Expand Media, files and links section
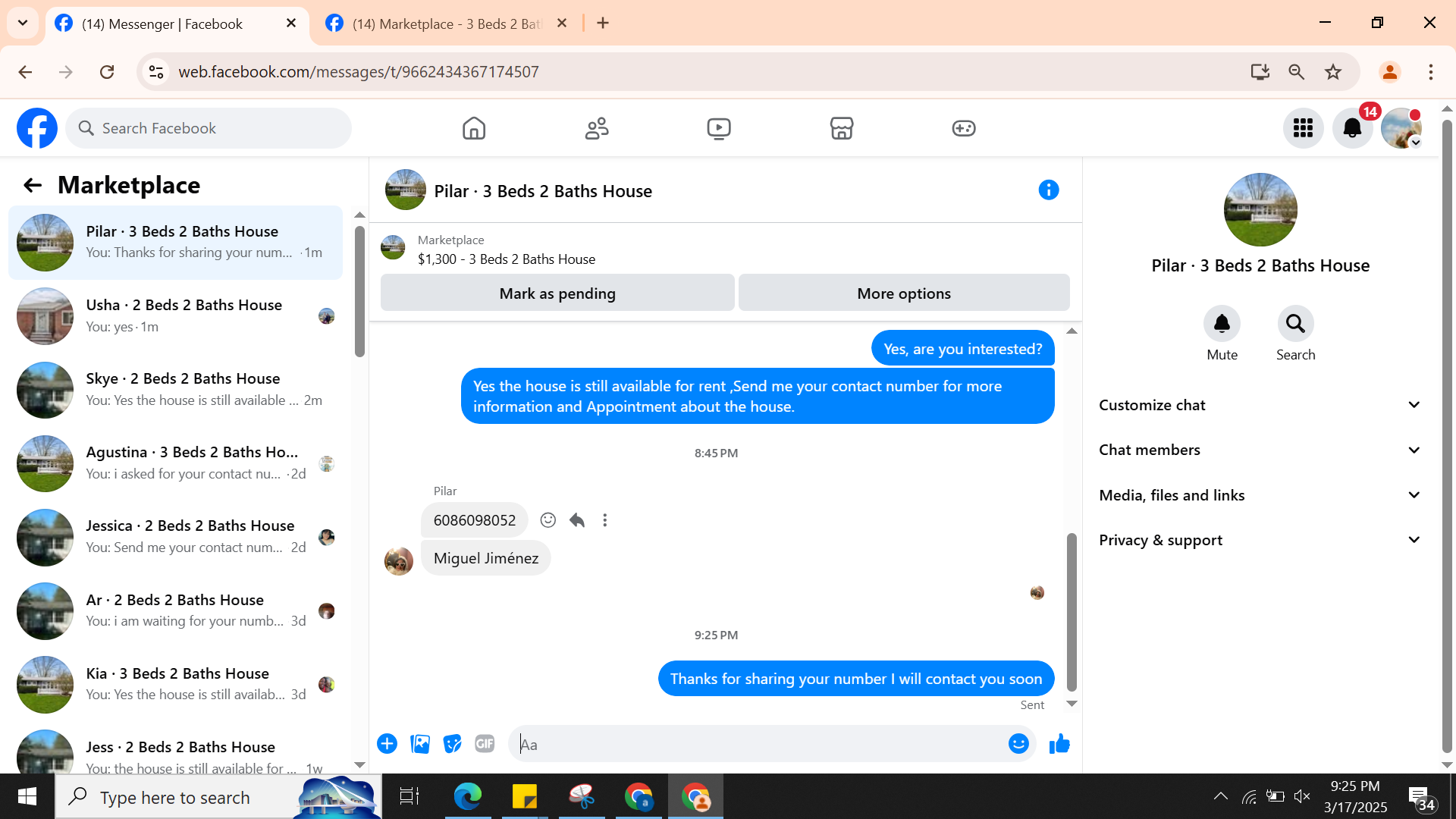This screenshot has width=1456, height=819. [1260, 495]
